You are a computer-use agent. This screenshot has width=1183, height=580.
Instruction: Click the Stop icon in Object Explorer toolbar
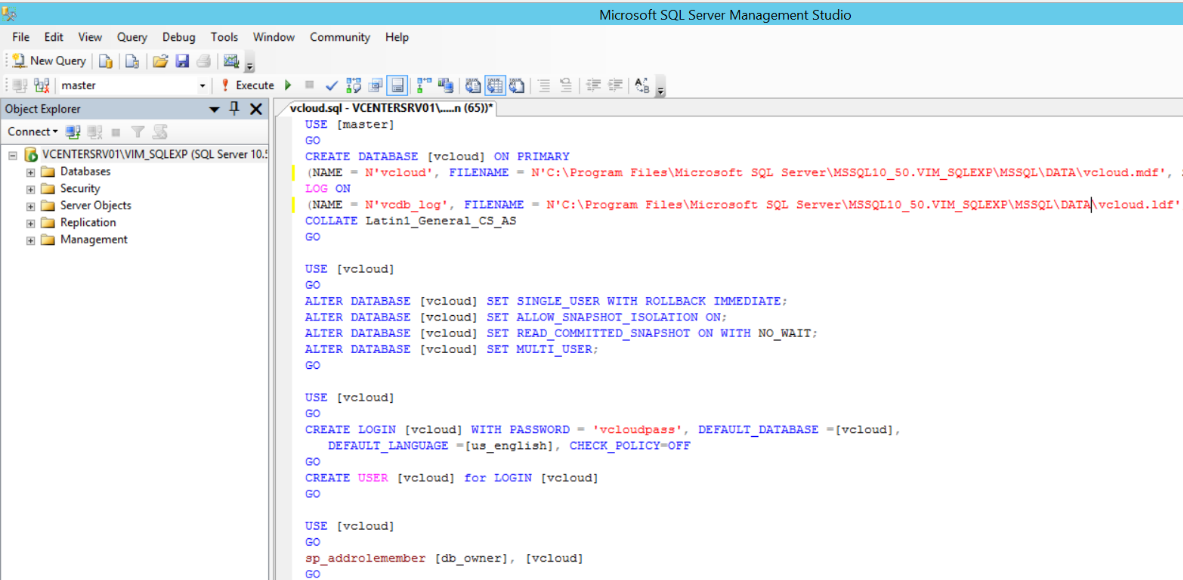pos(116,132)
